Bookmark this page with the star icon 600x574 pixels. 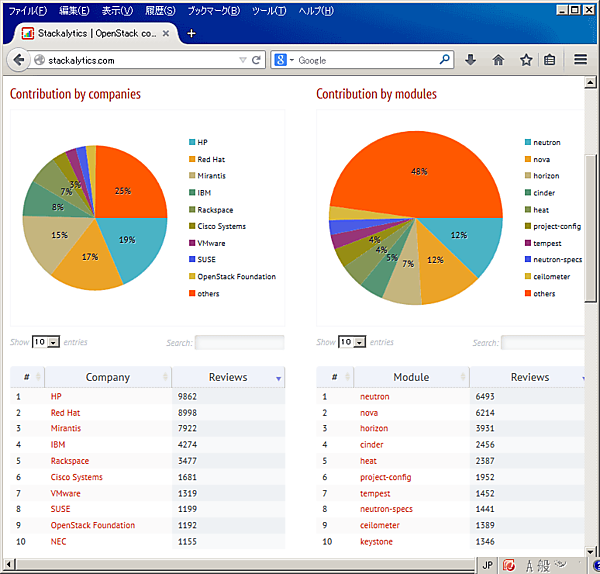pyautogui.click(x=526, y=60)
